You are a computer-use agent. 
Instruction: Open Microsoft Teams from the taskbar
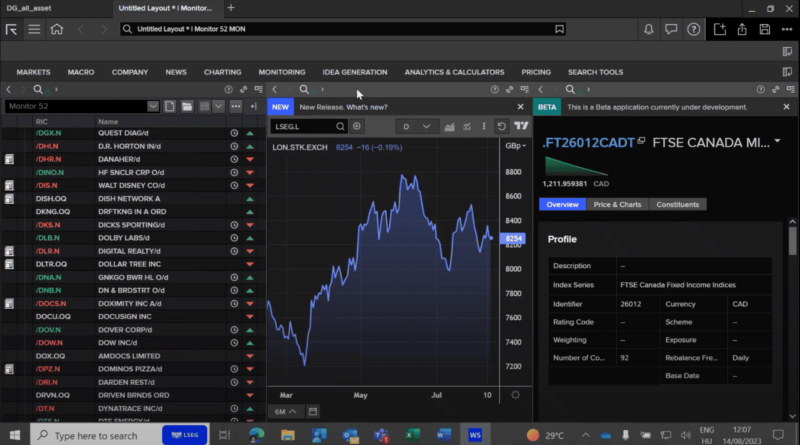[381, 435]
